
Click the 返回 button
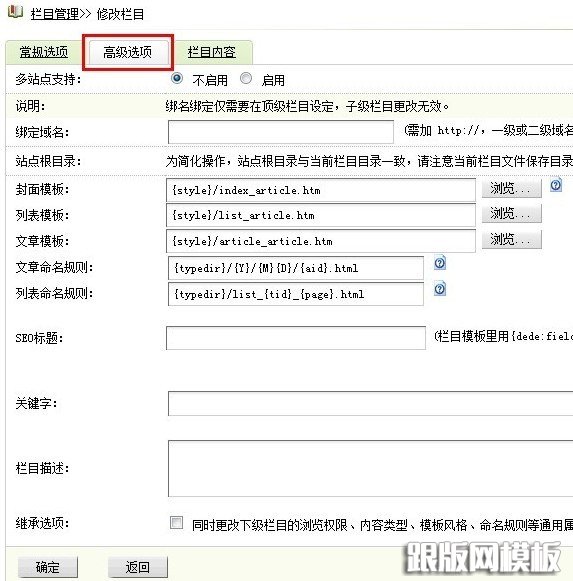(x=138, y=567)
